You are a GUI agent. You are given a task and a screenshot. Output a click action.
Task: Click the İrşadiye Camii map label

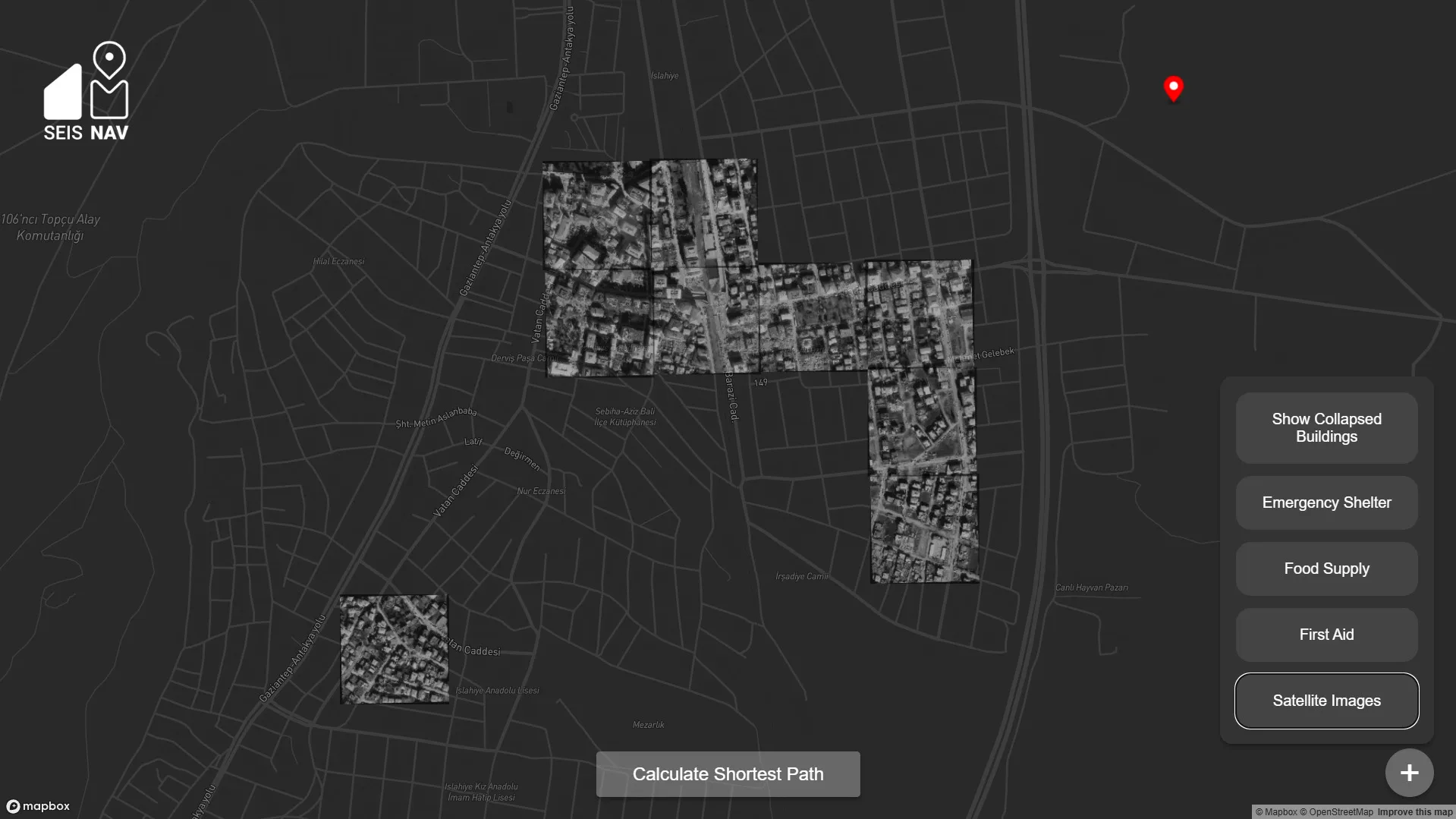click(x=801, y=577)
